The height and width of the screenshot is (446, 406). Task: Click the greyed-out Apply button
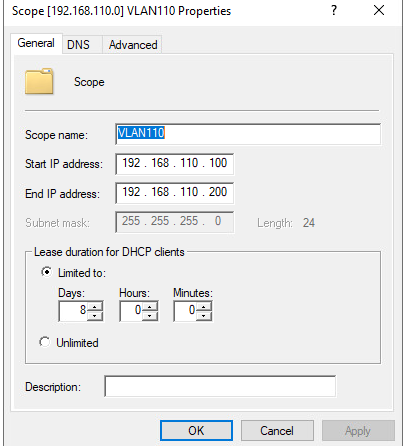(x=358, y=431)
